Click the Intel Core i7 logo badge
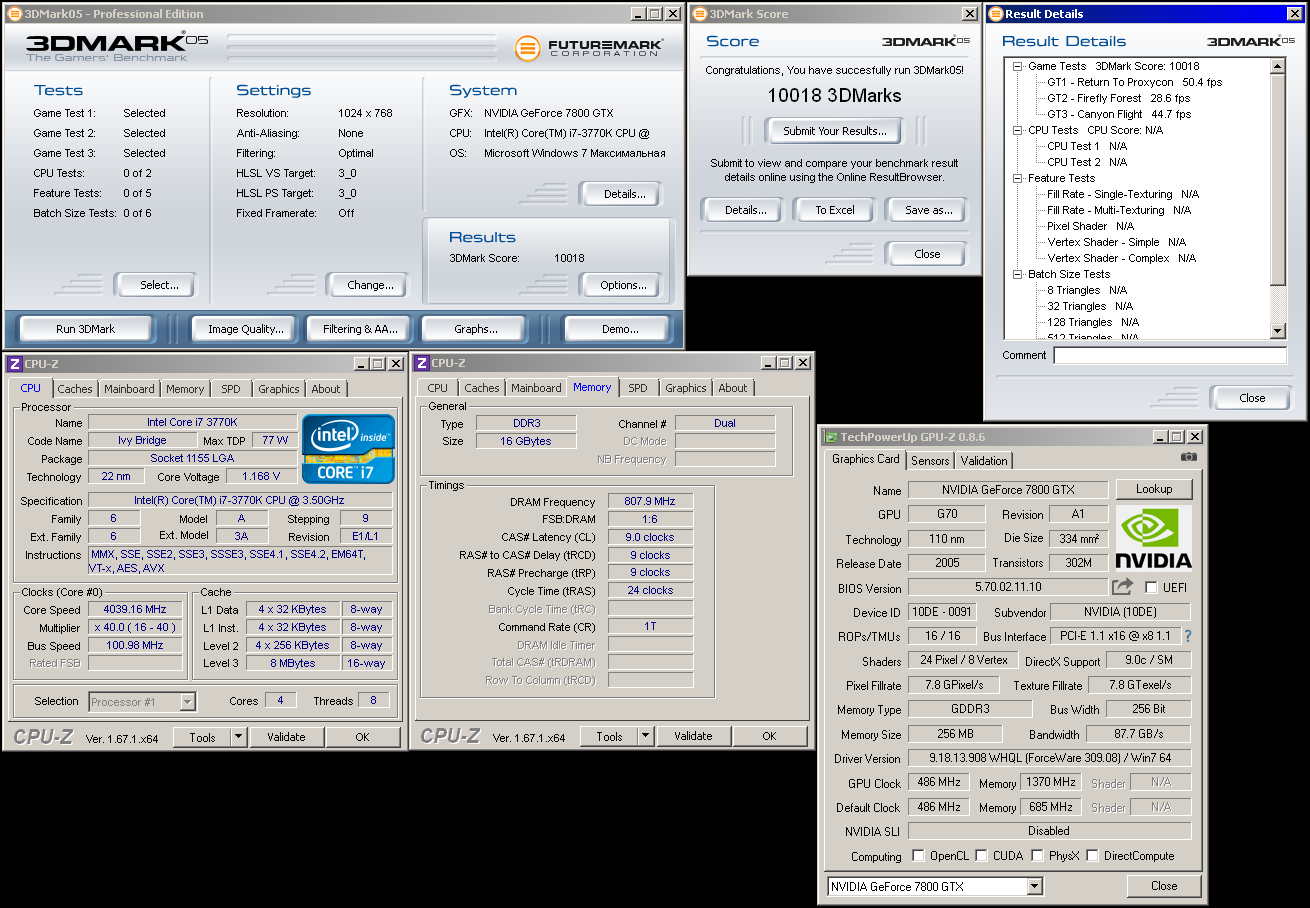Screen dimensions: 1310x908 [x=348, y=449]
